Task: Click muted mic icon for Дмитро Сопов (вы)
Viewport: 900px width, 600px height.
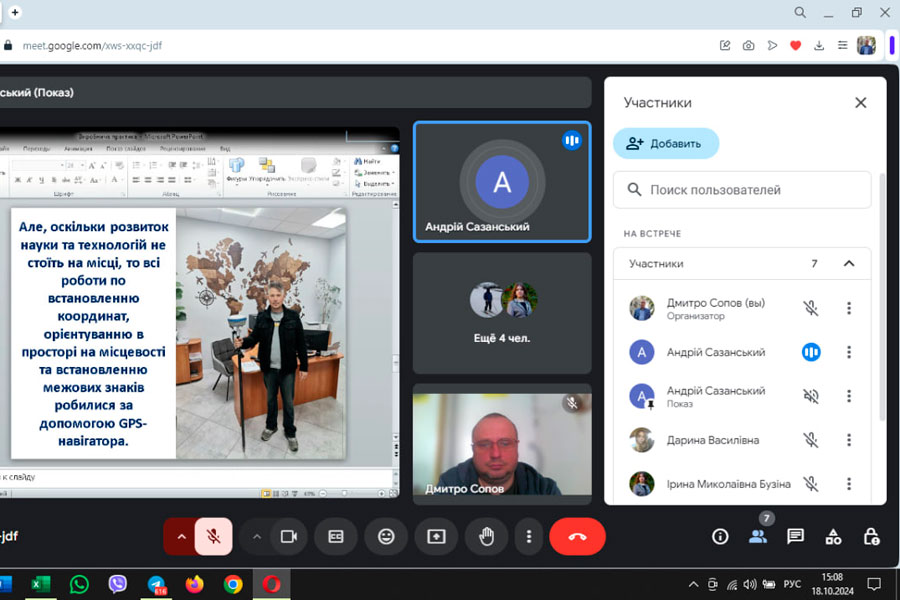Action: [x=810, y=308]
